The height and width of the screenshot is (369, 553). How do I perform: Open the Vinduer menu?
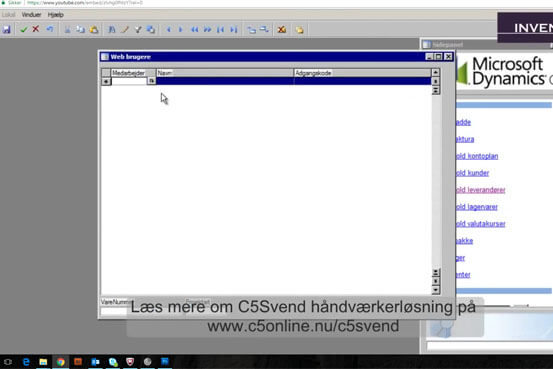[31, 15]
